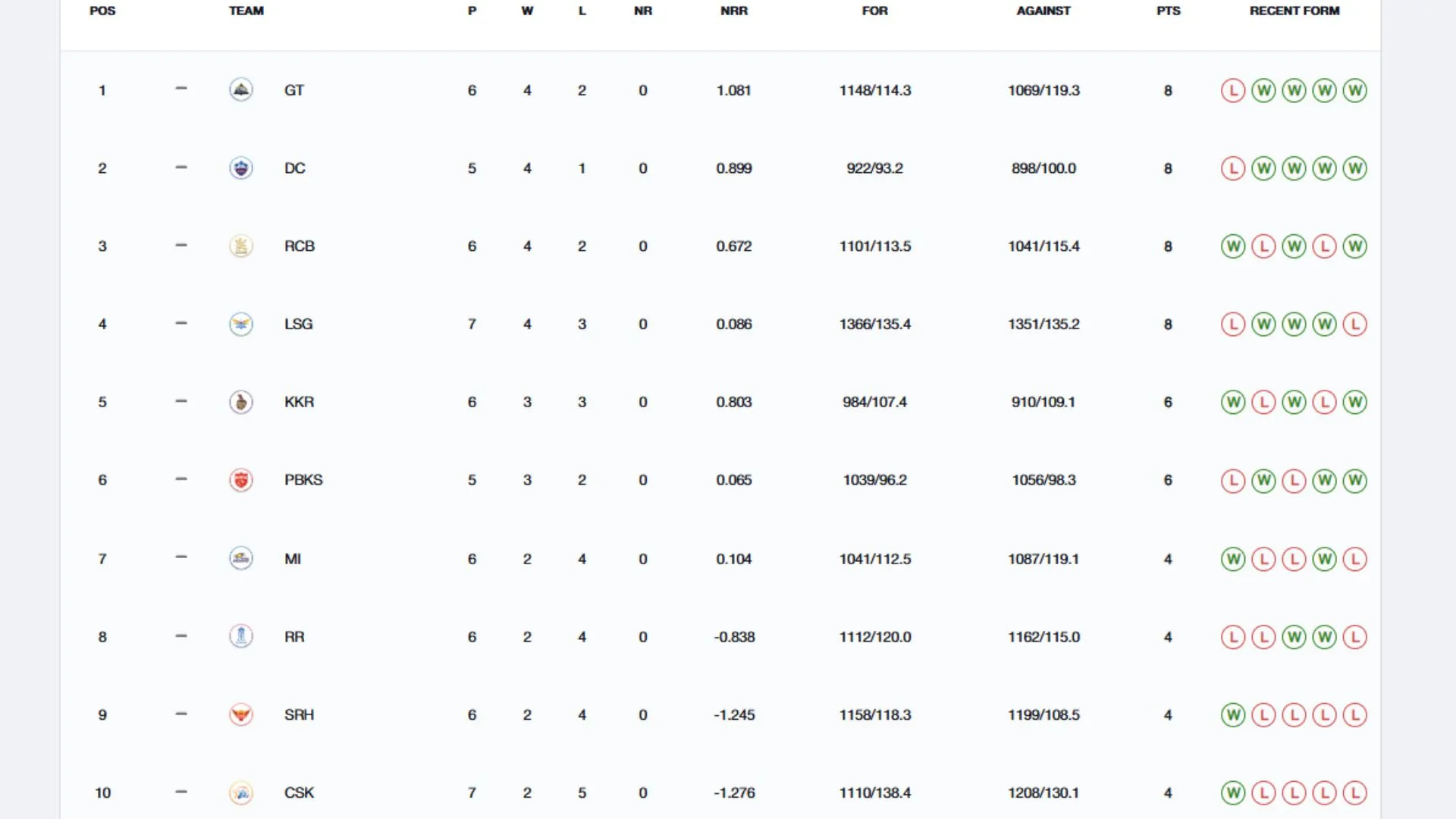Click NRR value -1.245
This screenshot has width=1456, height=819.
pos(734,714)
